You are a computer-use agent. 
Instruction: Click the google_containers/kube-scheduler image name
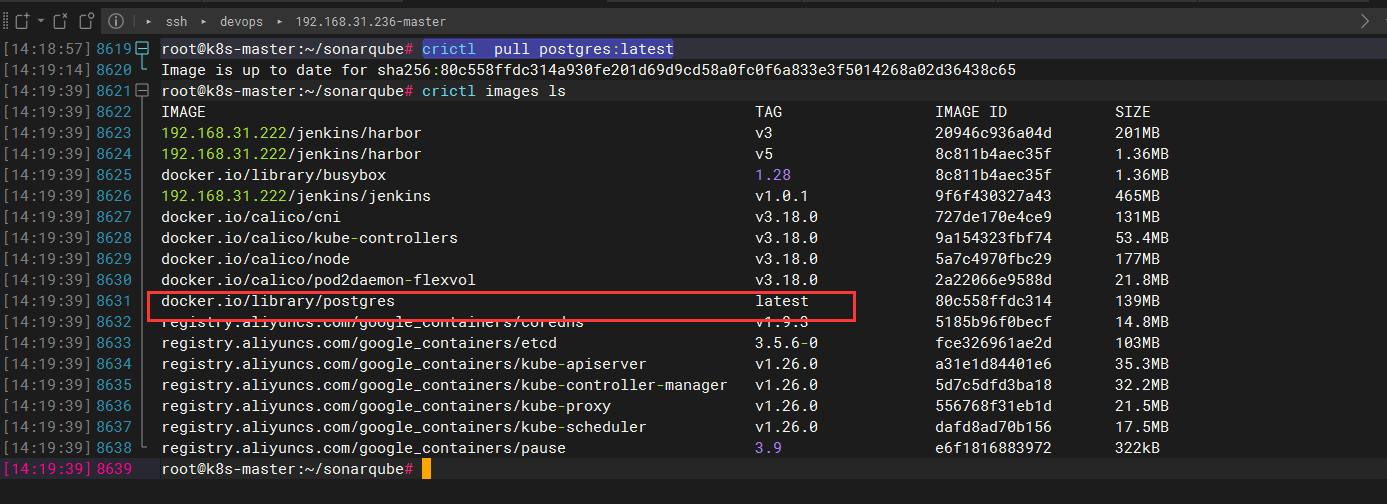tap(404, 427)
